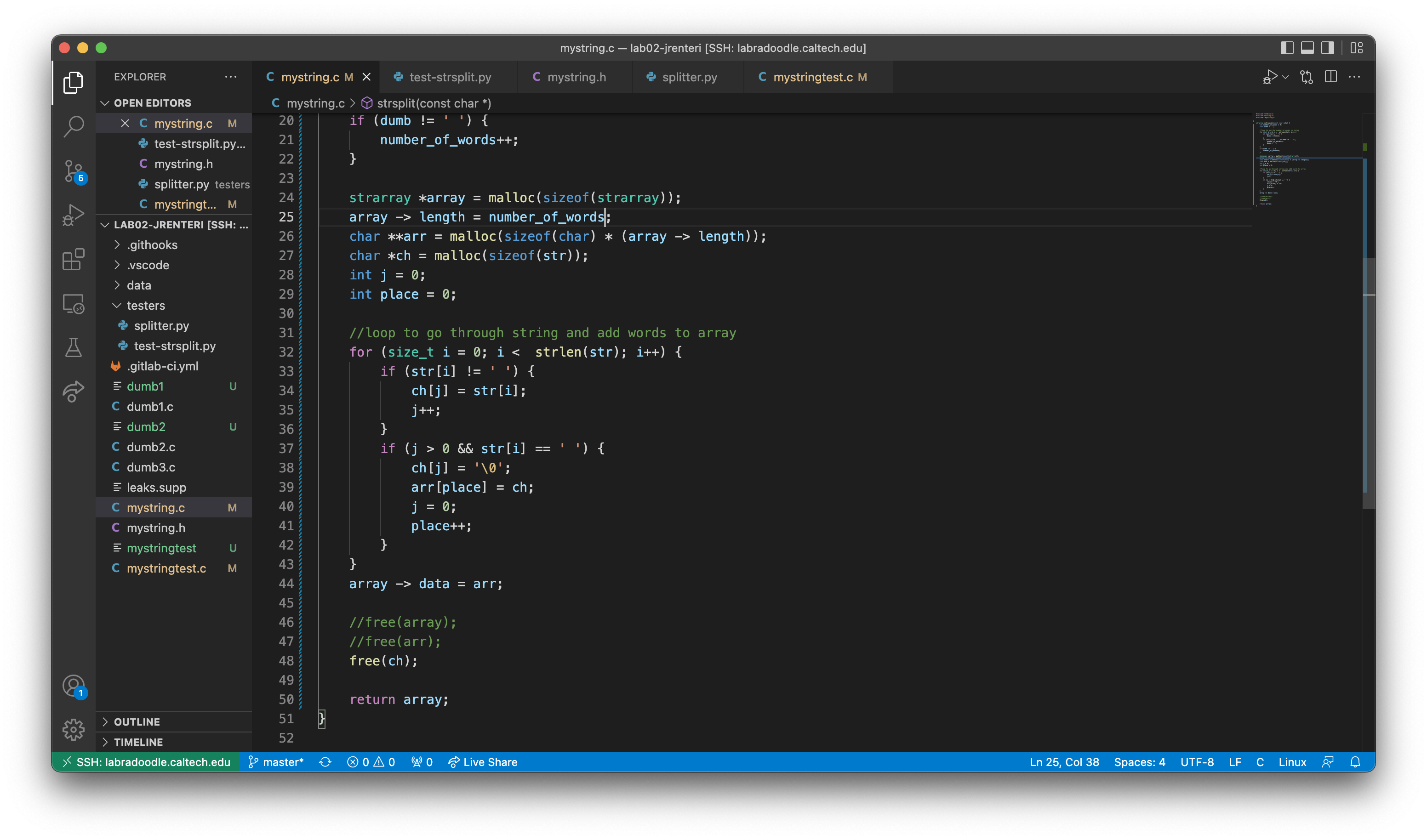Expand the OUTLINE section
The width and height of the screenshot is (1427, 840).
(x=137, y=722)
